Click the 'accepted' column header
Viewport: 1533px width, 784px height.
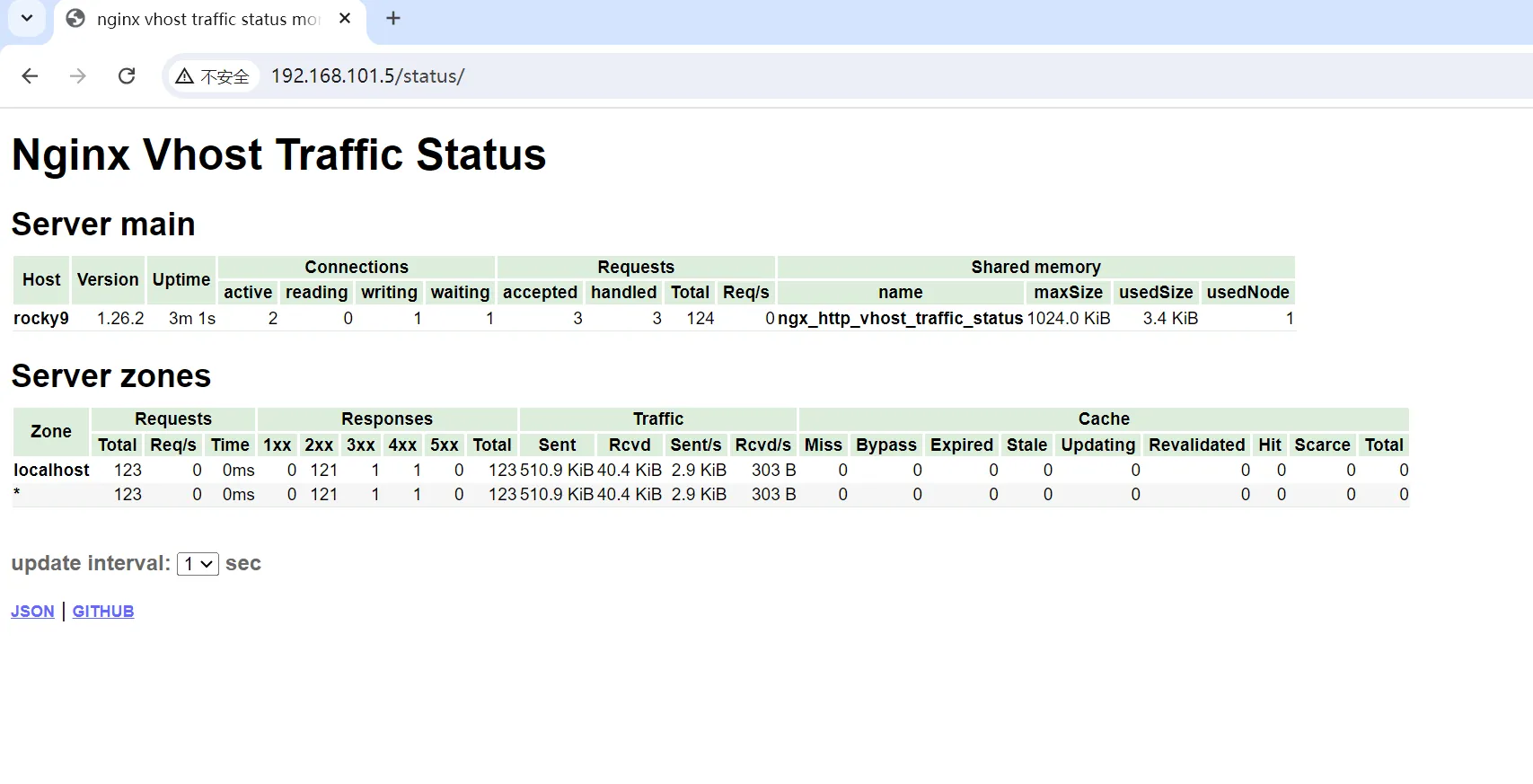[540, 292]
